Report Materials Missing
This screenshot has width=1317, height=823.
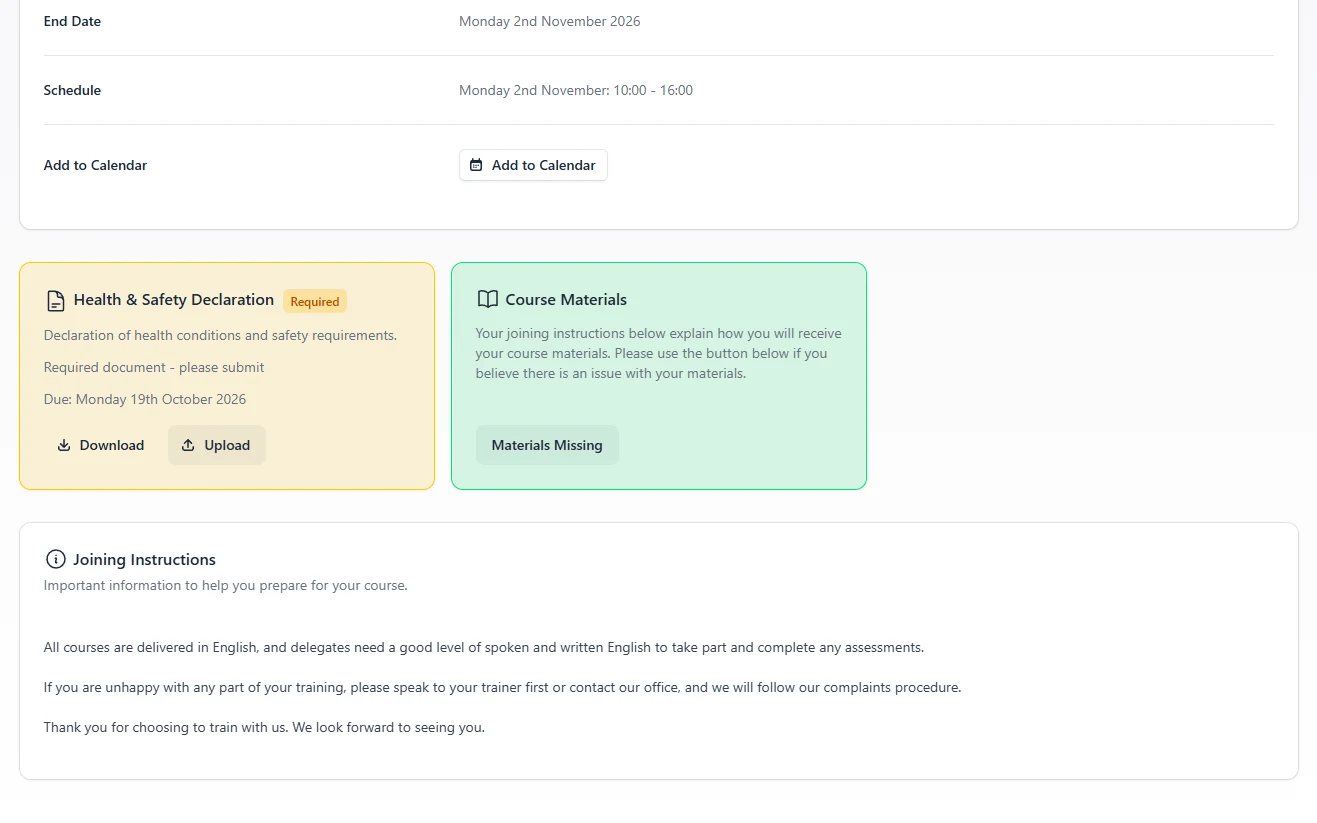[x=547, y=445]
